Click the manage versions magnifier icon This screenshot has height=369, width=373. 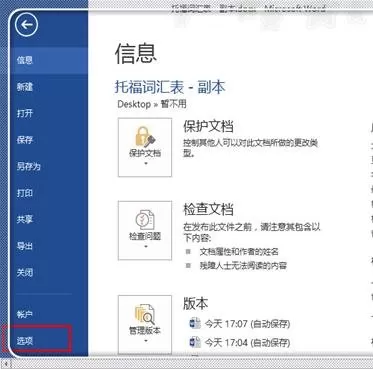tap(145, 314)
